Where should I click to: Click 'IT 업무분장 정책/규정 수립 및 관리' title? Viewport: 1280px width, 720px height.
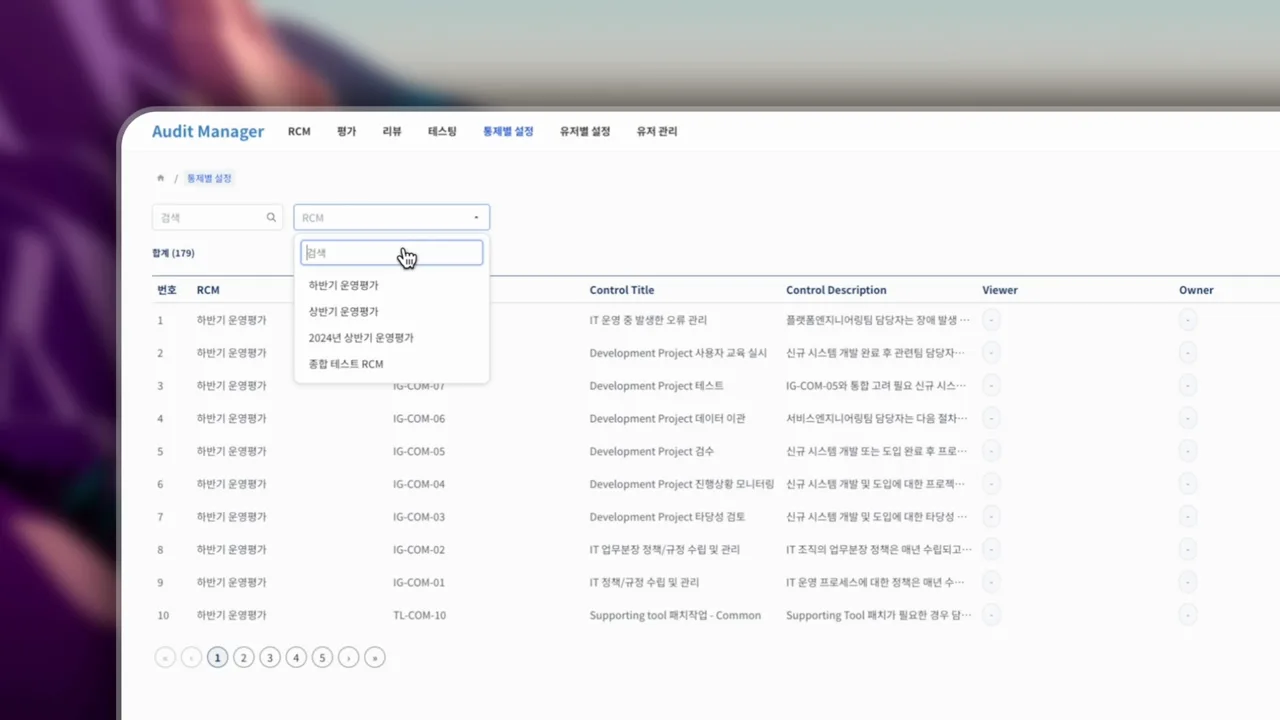click(x=665, y=549)
